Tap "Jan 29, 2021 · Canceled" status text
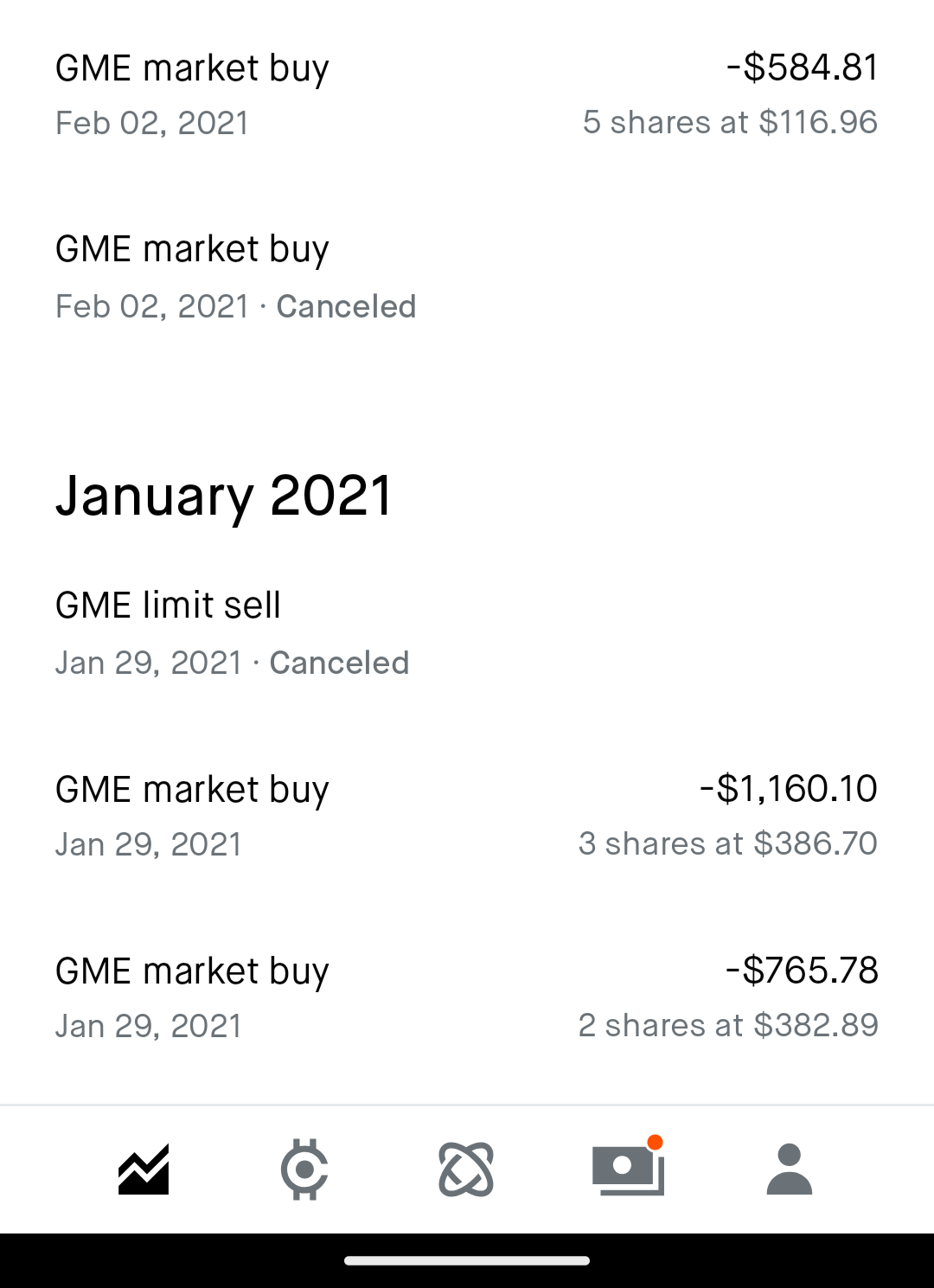 [232, 663]
